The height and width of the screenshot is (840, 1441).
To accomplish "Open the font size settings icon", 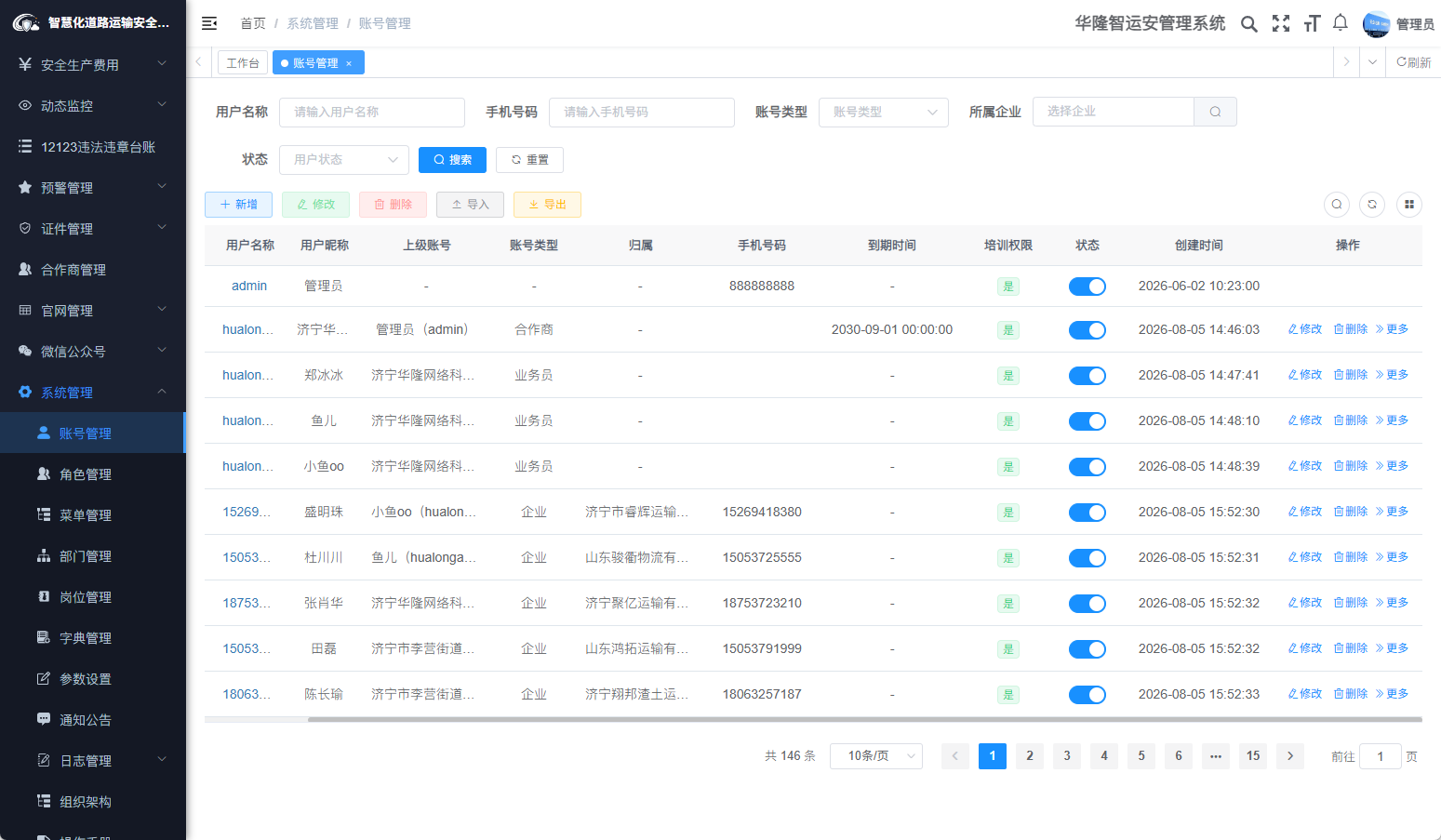I will [1312, 24].
